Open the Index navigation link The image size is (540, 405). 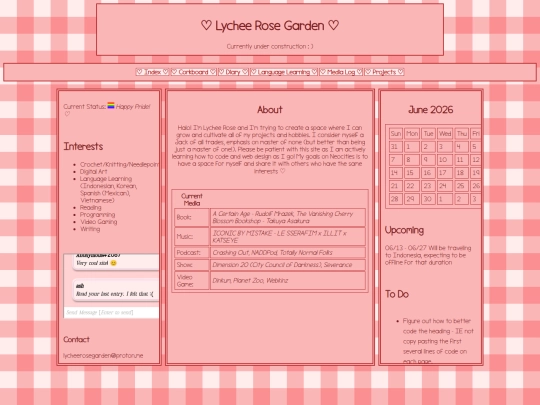pyautogui.click(x=152, y=72)
